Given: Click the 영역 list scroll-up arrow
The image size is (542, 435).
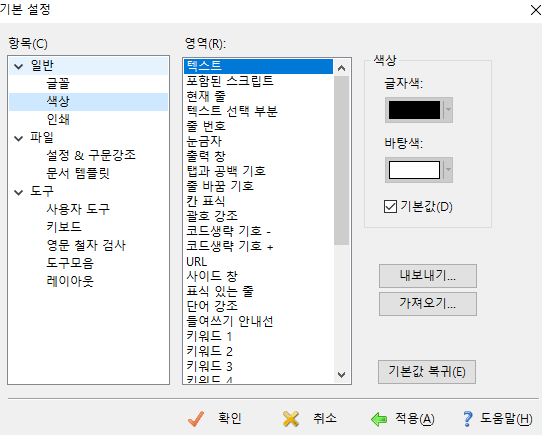Looking at the screenshot, I should [x=342, y=68].
